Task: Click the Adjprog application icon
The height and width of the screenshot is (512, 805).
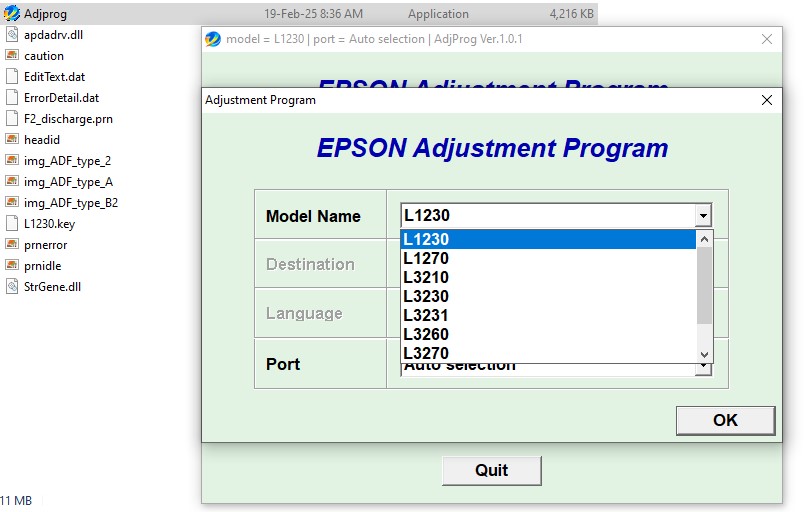Action: (x=11, y=13)
